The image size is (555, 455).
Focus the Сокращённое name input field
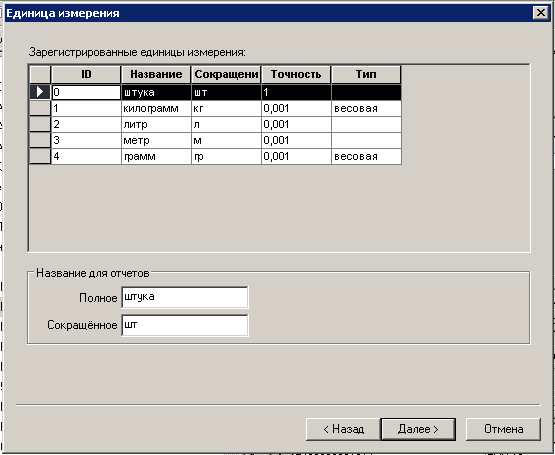(184, 325)
